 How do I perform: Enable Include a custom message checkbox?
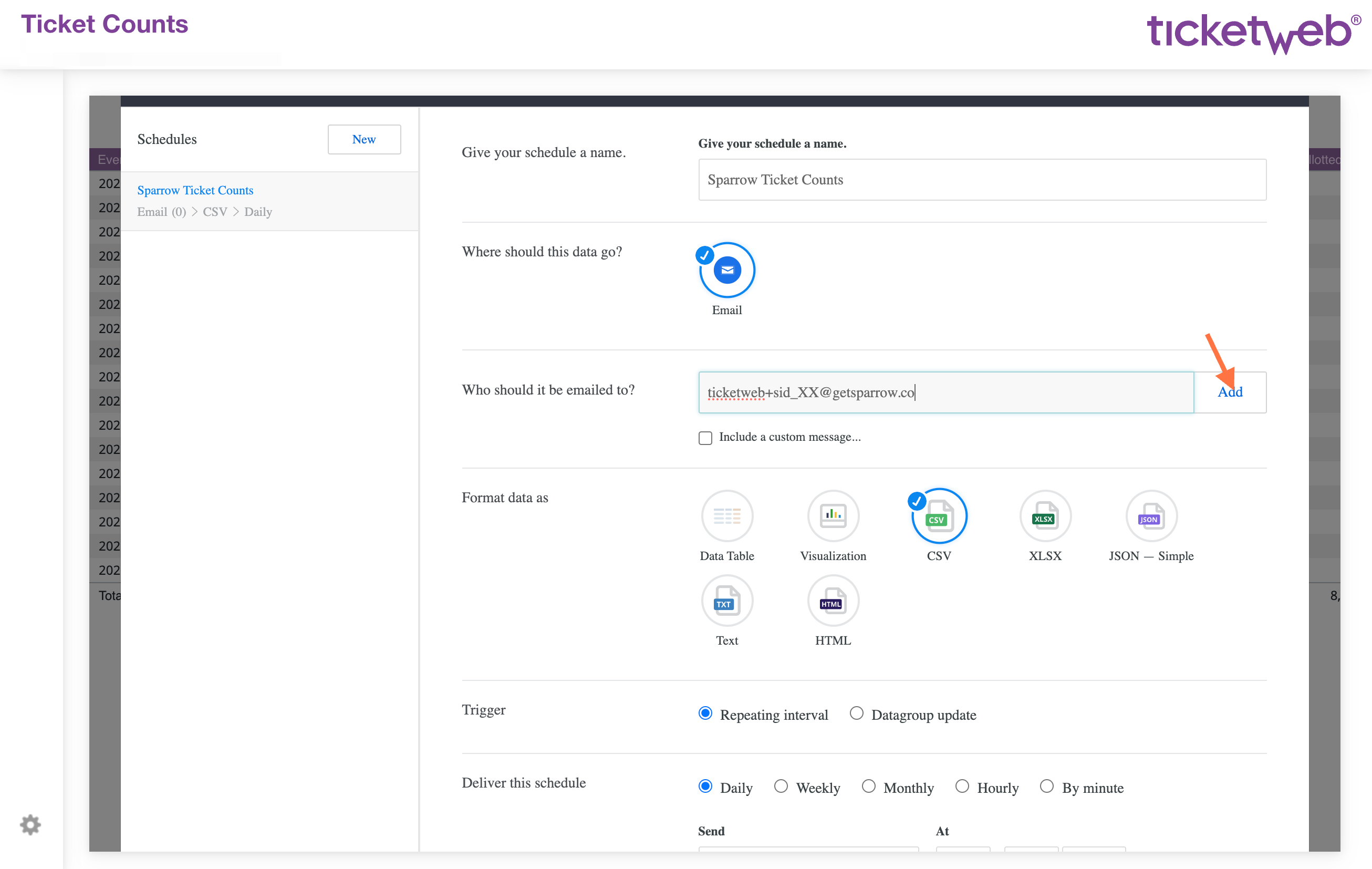click(705, 438)
